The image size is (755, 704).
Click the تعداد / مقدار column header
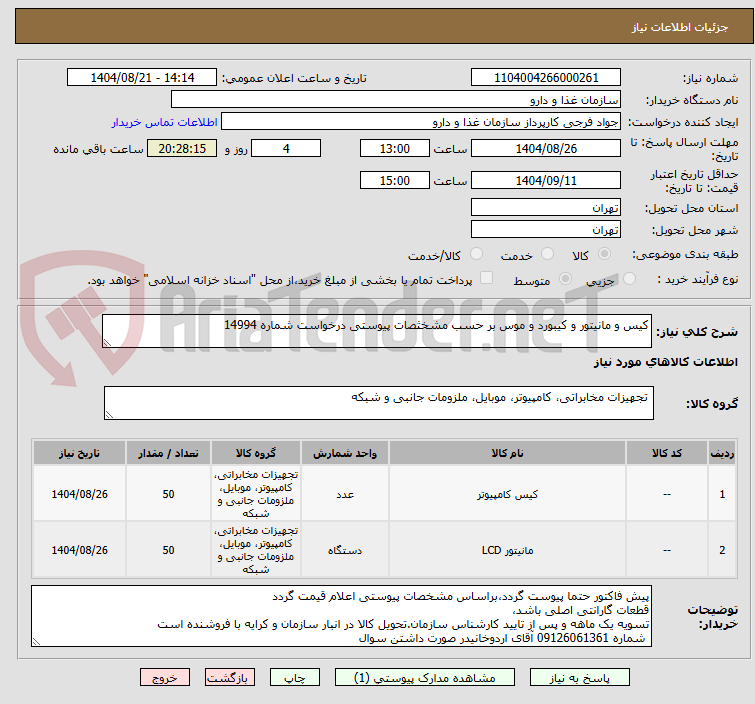point(168,453)
